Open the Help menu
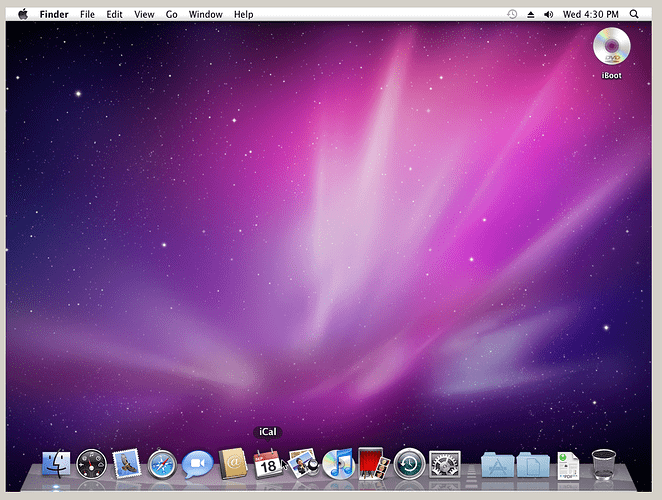Screen dimensions: 662x500 point(244,14)
